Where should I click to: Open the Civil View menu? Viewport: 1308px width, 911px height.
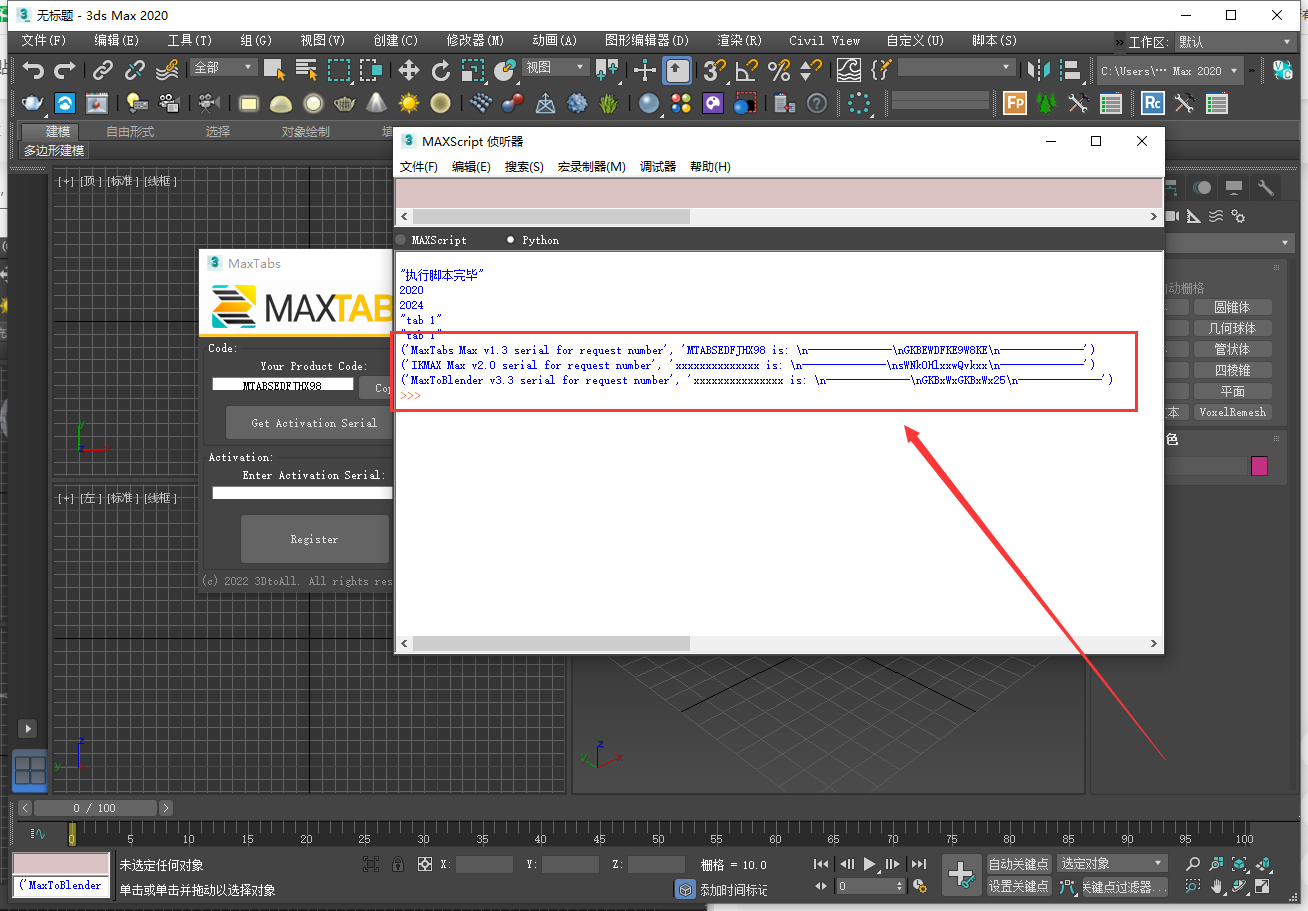point(824,41)
